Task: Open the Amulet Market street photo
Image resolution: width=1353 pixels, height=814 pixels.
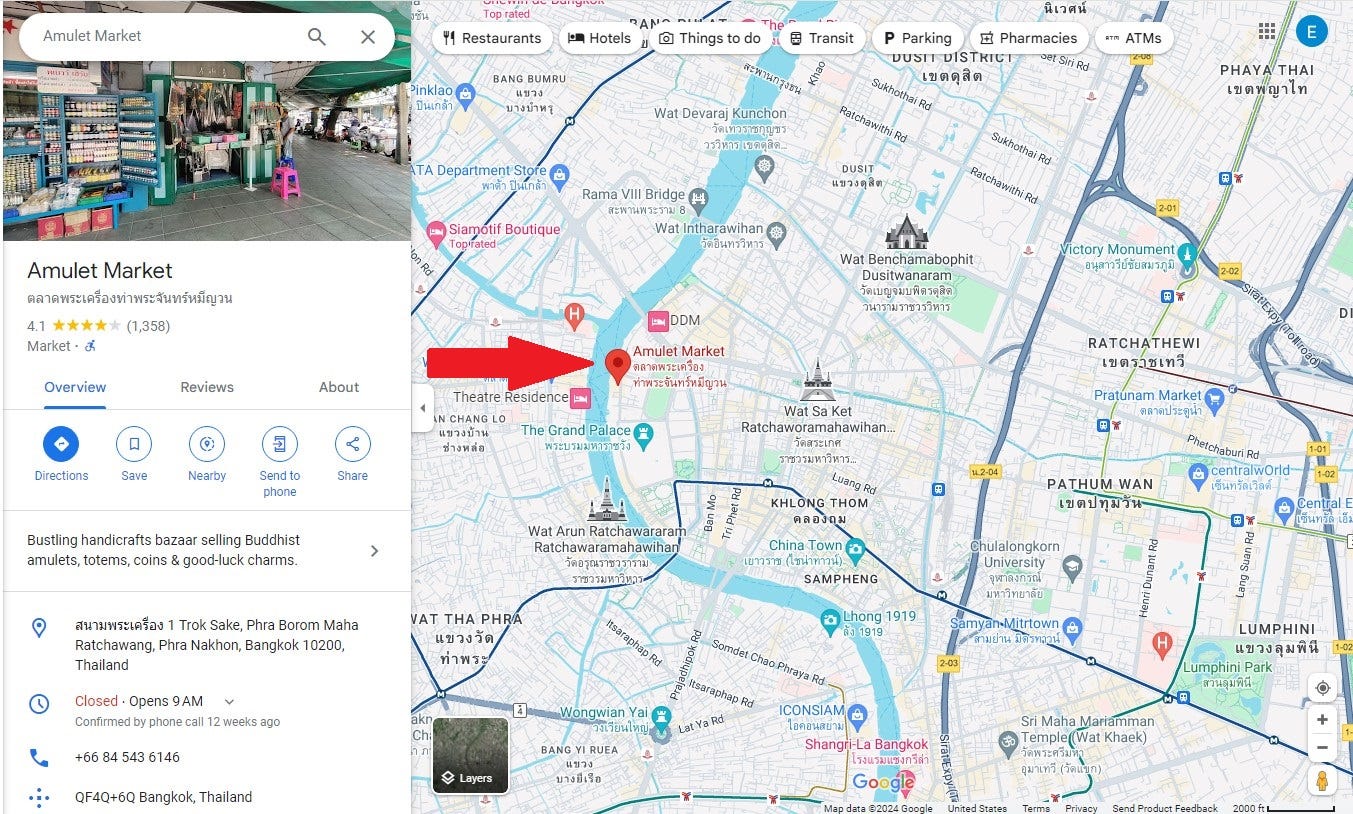Action: coord(207,150)
